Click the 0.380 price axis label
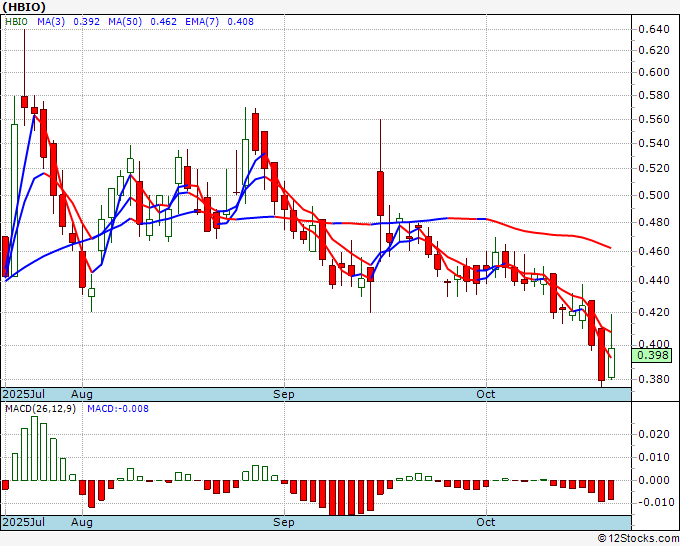The width and height of the screenshot is (680, 546). [654, 380]
